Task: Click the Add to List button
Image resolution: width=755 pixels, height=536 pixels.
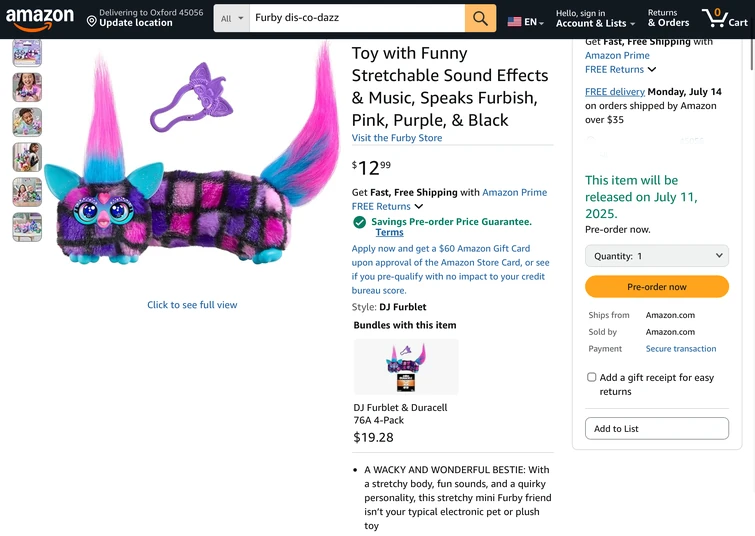Action: [x=656, y=429]
